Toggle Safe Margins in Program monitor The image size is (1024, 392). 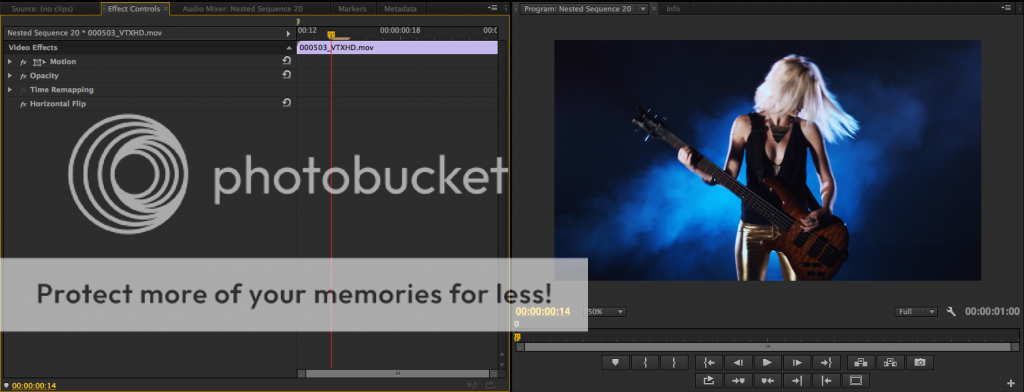click(856, 380)
